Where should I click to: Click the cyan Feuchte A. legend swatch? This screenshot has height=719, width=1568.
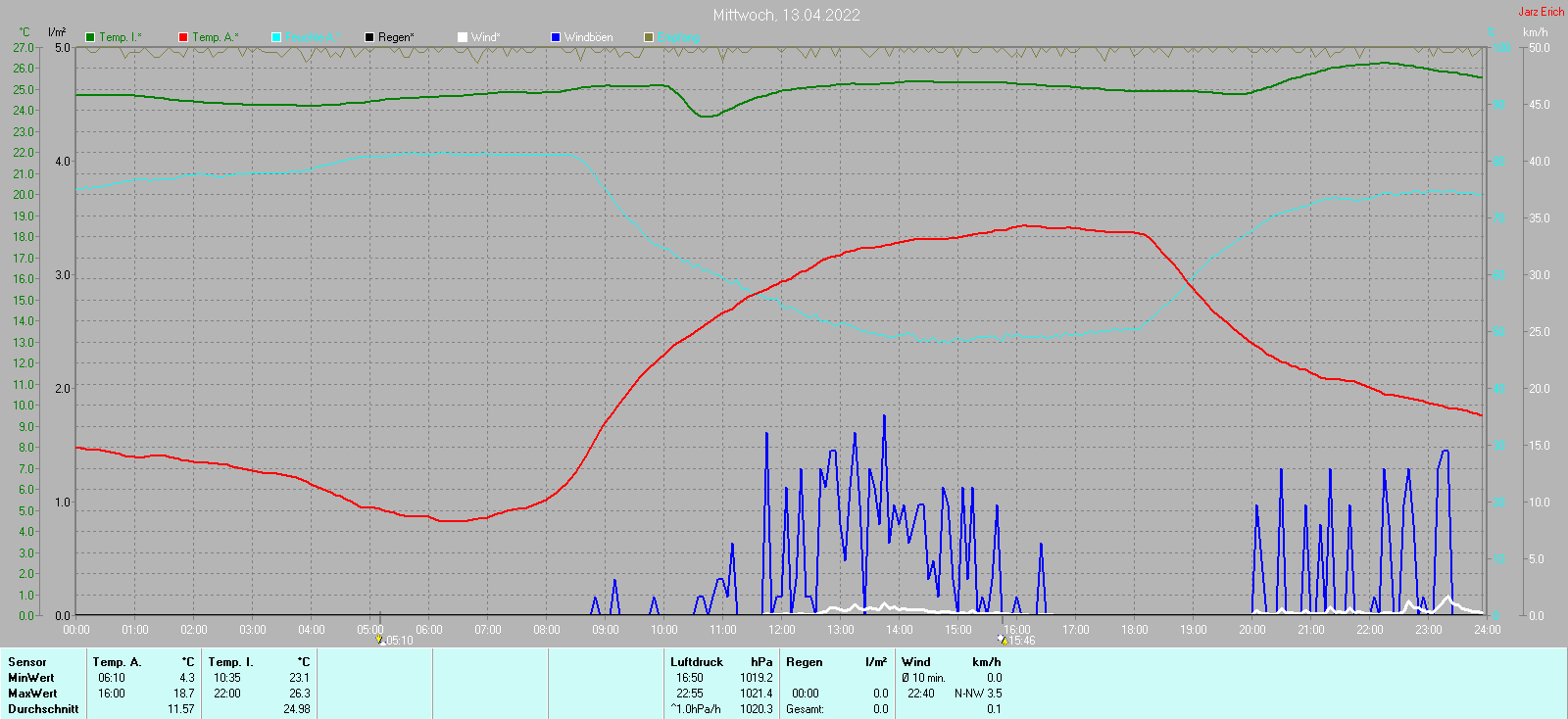(276, 37)
